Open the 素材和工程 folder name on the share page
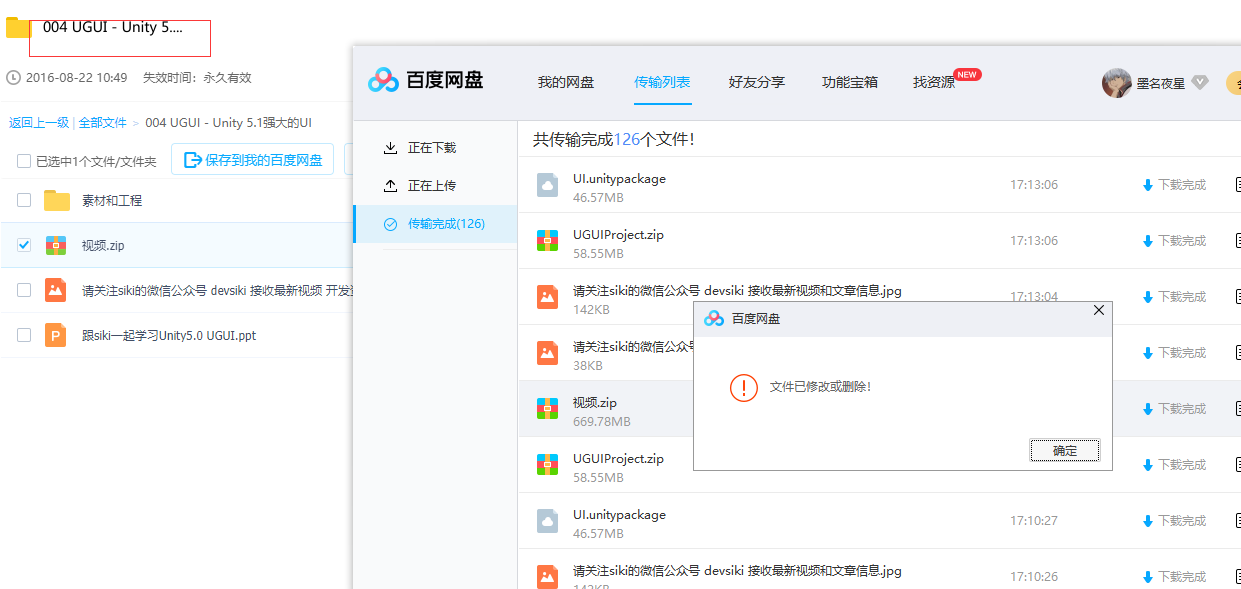The width and height of the screenshot is (1241, 589). click(112, 200)
